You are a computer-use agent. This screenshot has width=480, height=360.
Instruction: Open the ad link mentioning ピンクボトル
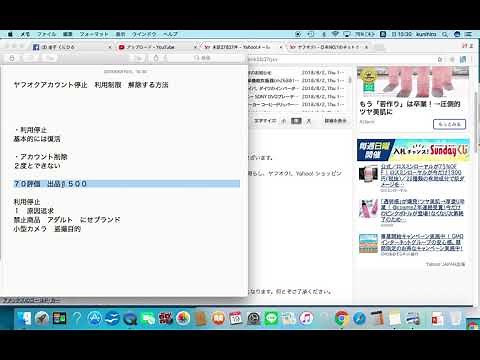click(x=422, y=211)
